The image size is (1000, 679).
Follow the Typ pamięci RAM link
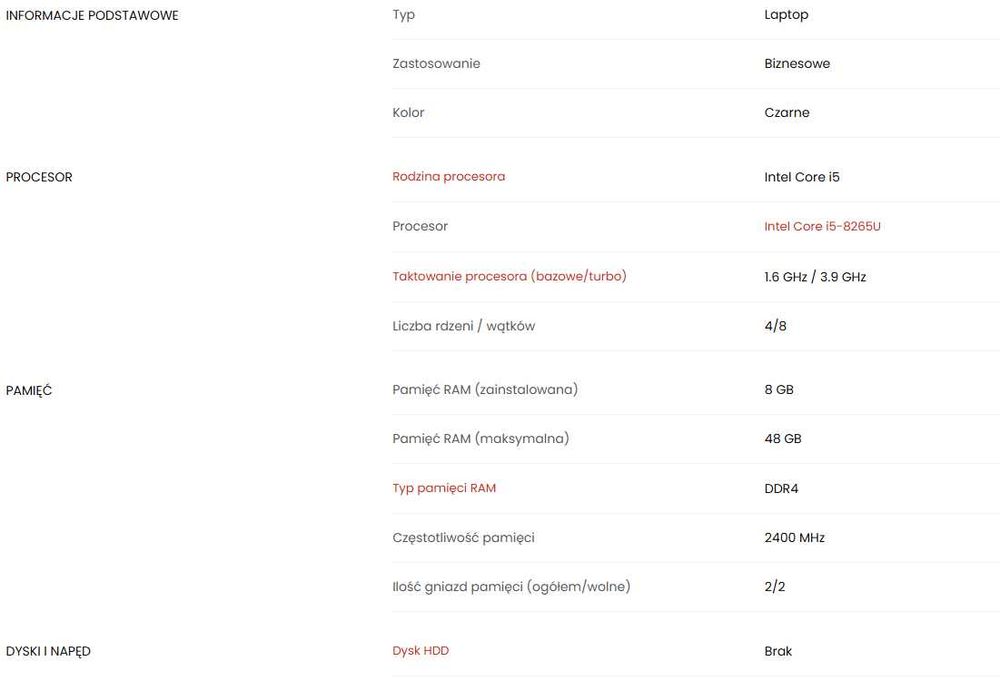[444, 488]
